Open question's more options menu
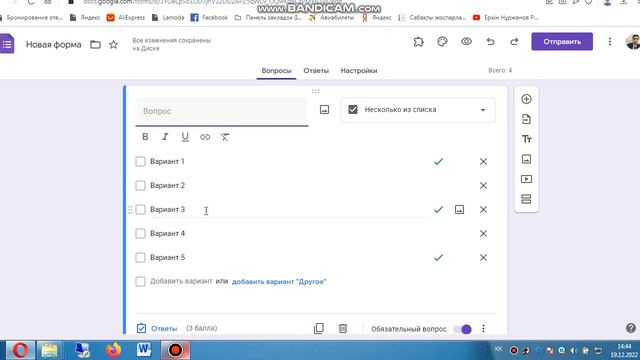Screen dimensions: 640x360 (483, 329)
